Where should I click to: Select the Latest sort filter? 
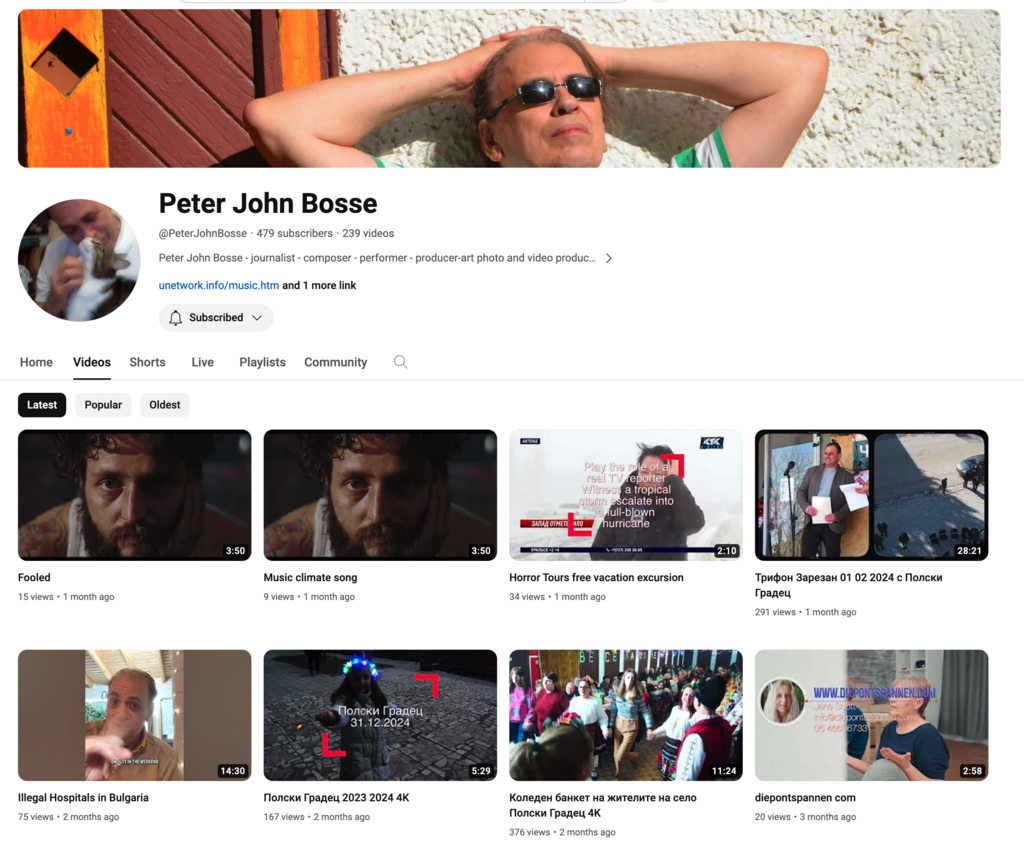pyautogui.click(x=42, y=405)
